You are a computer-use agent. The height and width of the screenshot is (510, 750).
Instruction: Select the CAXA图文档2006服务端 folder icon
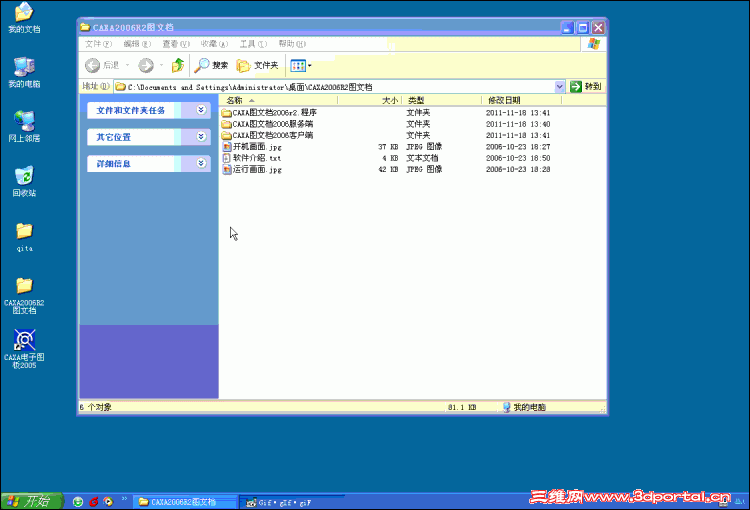click(227, 124)
